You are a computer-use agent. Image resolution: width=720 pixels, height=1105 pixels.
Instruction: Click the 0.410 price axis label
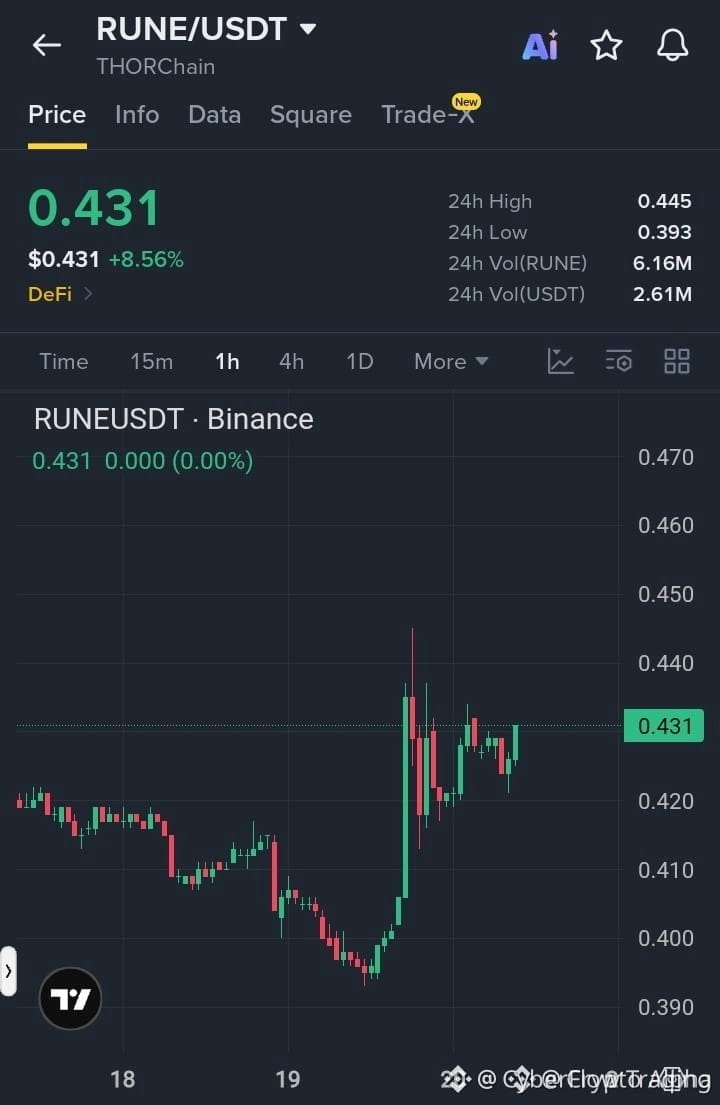pos(666,871)
